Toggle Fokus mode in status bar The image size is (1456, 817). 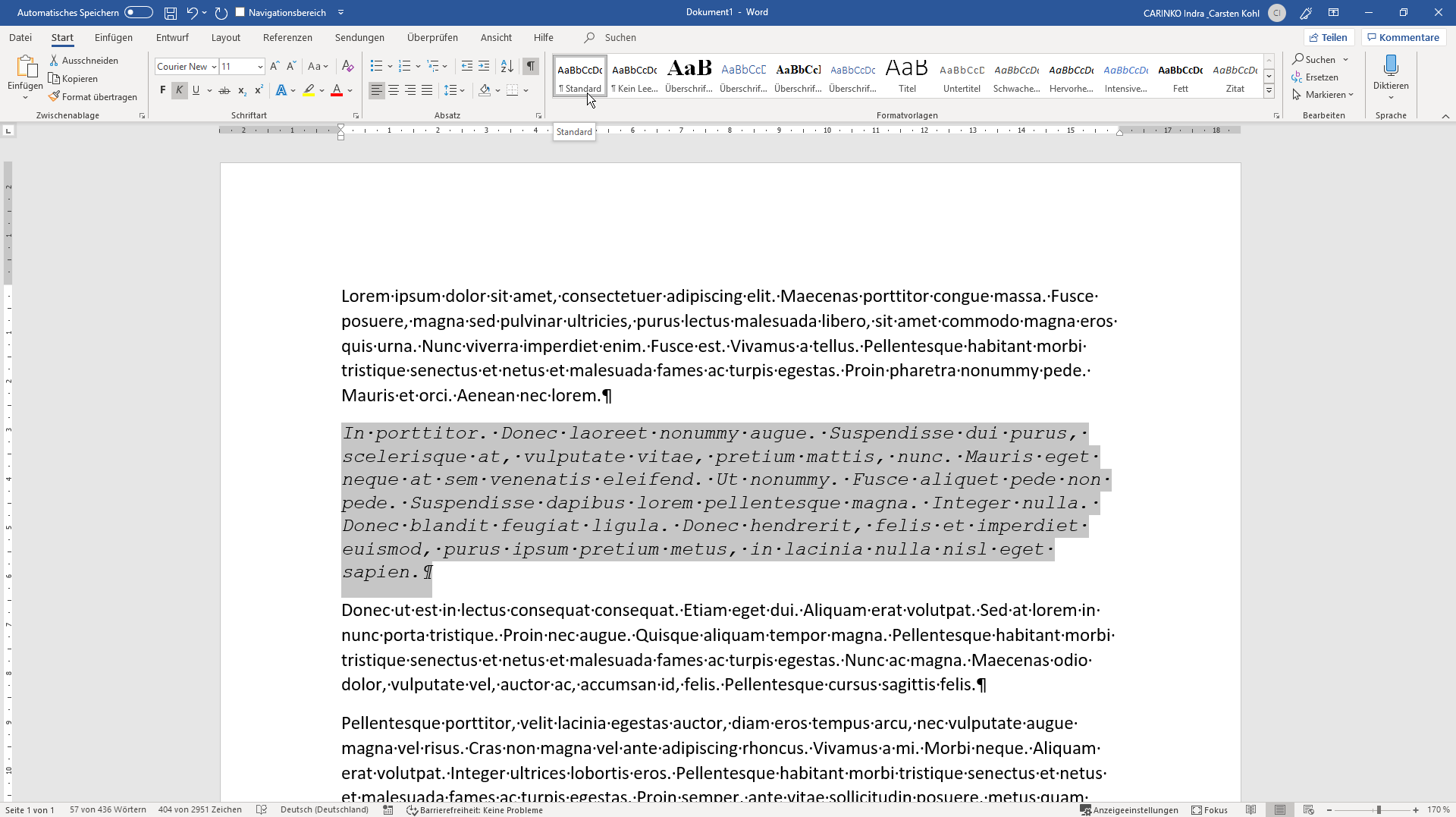1210,809
